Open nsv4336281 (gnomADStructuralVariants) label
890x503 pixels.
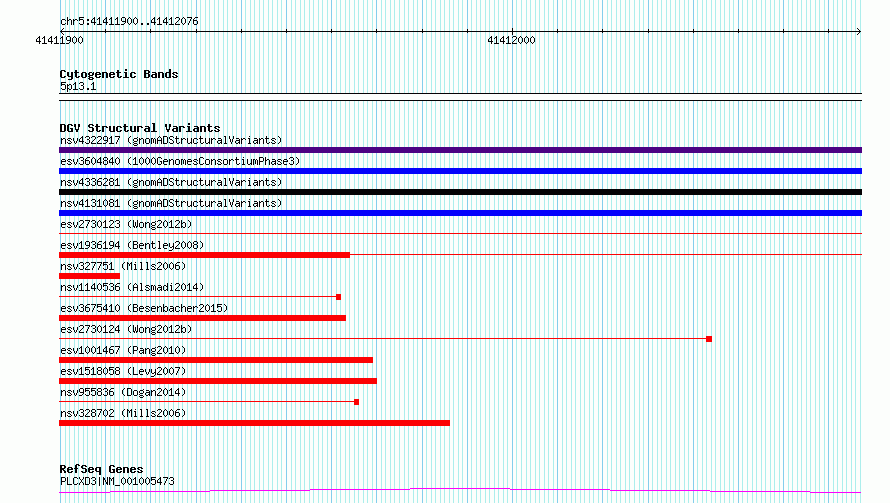point(171,182)
